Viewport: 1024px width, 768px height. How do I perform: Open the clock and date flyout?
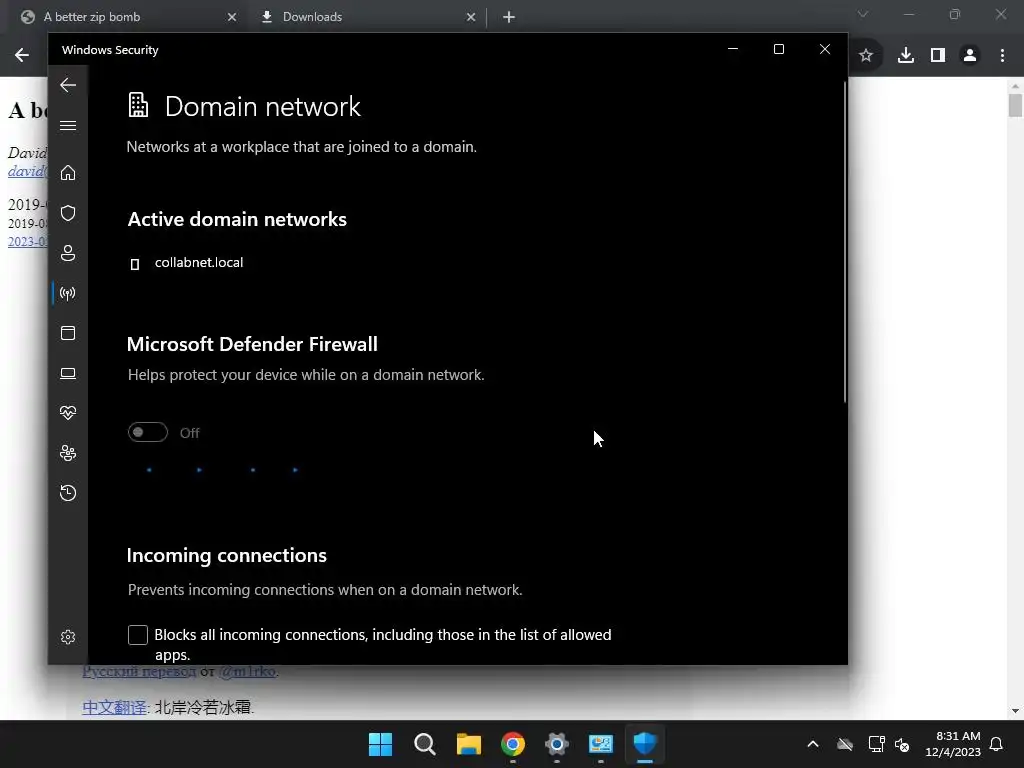[x=953, y=744]
